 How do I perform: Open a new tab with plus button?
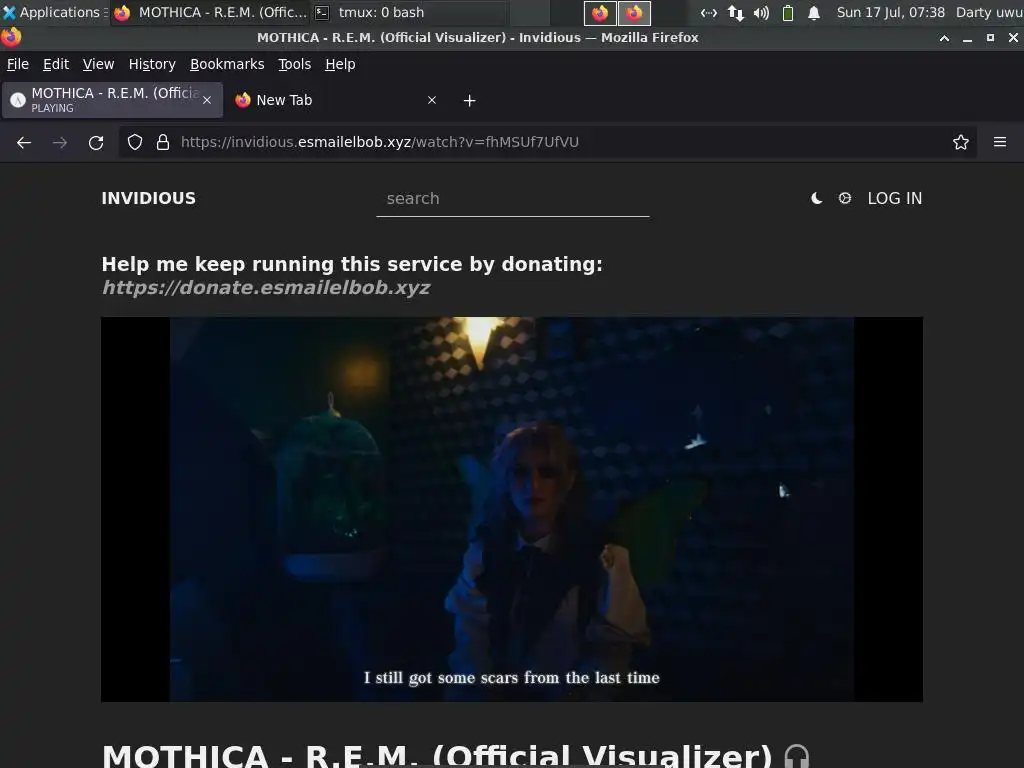click(470, 101)
